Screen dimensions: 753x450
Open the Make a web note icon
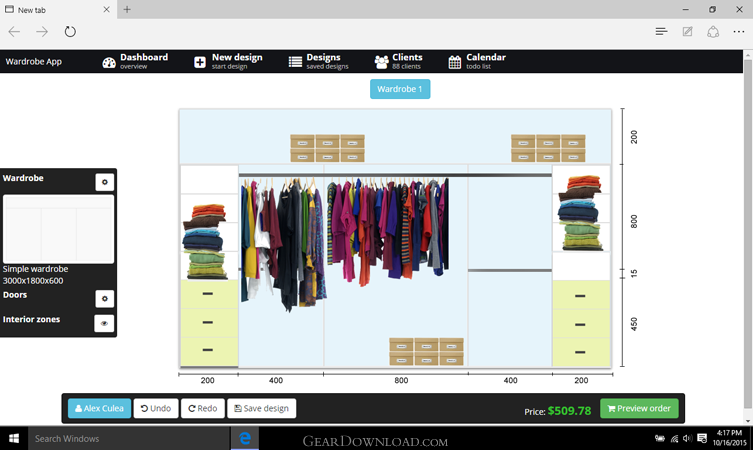tap(687, 32)
